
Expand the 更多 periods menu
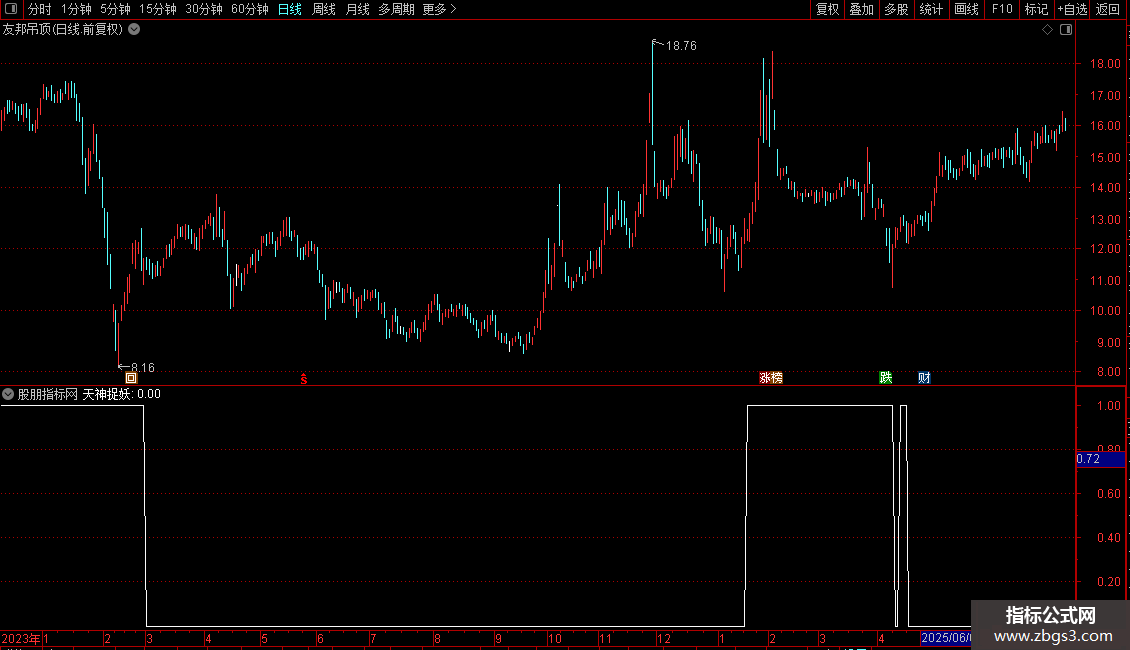(440, 9)
